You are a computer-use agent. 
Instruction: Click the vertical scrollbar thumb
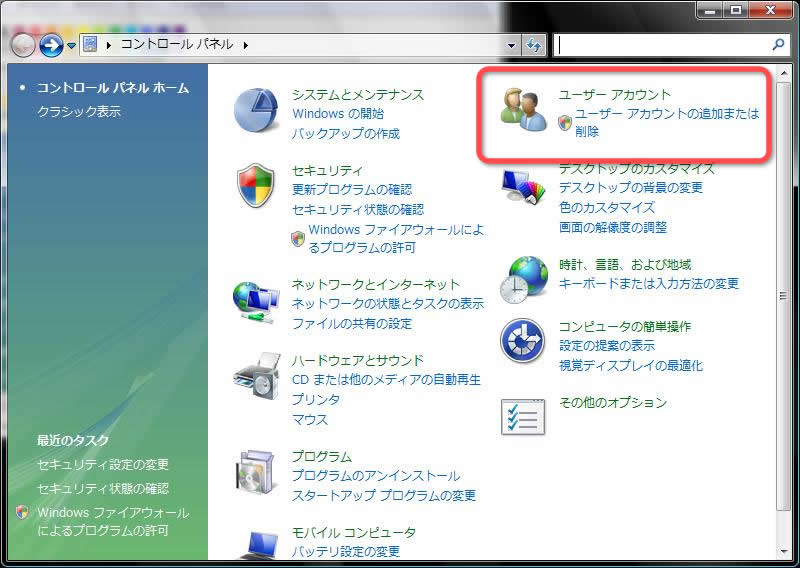click(783, 296)
